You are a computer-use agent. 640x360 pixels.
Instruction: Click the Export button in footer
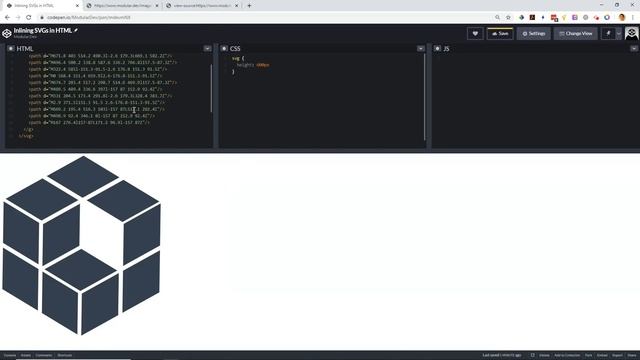[617, 356]
